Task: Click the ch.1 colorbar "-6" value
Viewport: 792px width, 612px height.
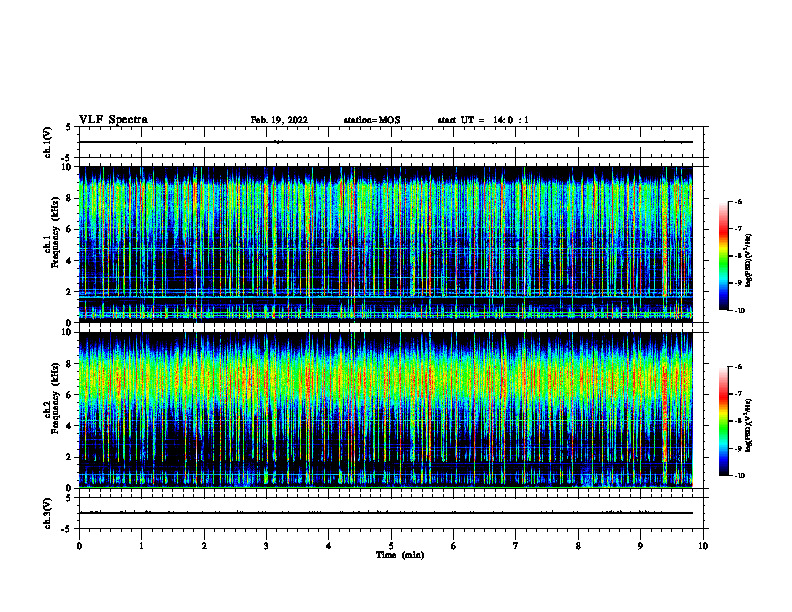Action: pos(738,202)
